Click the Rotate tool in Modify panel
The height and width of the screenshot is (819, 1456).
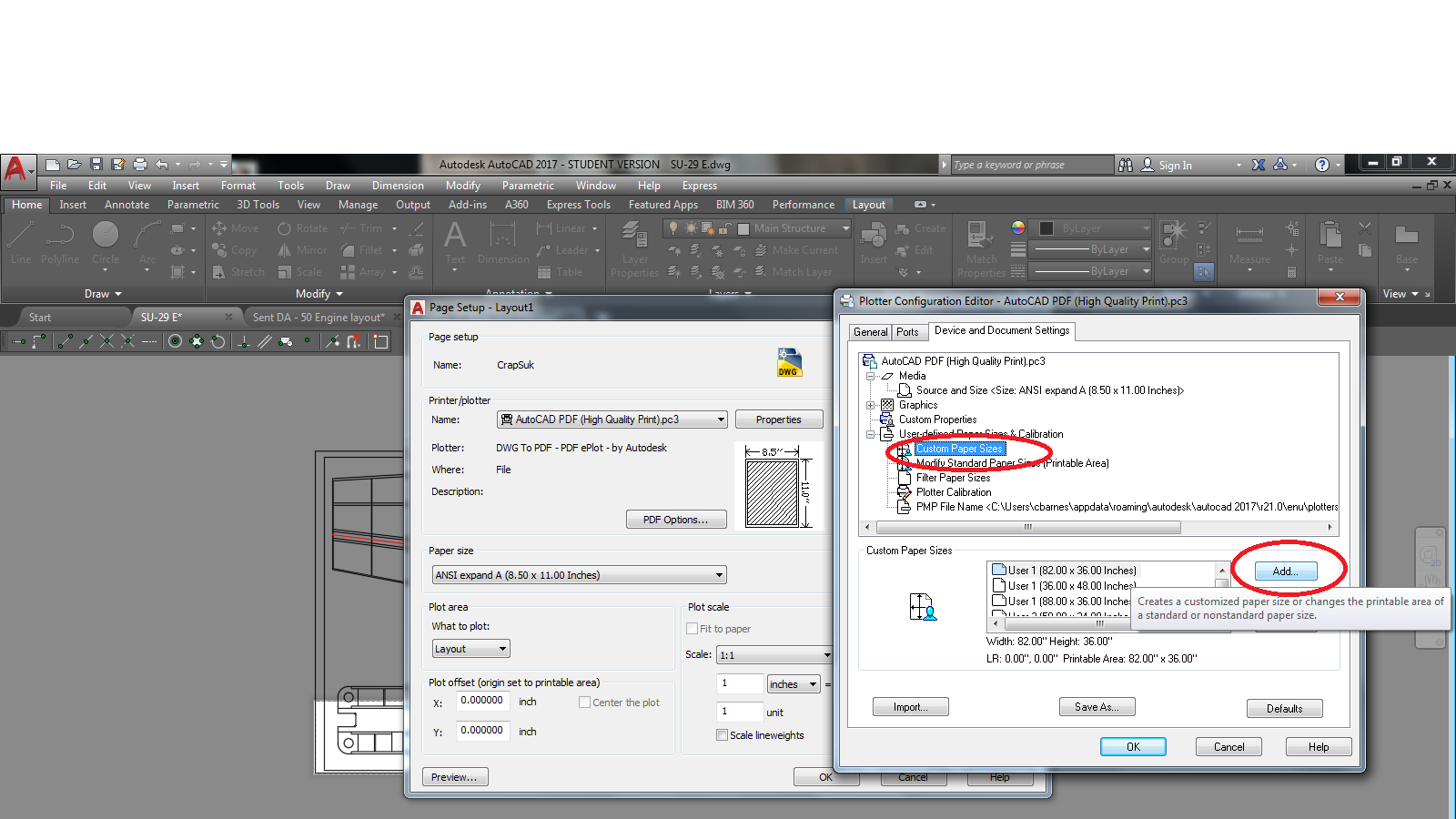(x=302, y=228)
